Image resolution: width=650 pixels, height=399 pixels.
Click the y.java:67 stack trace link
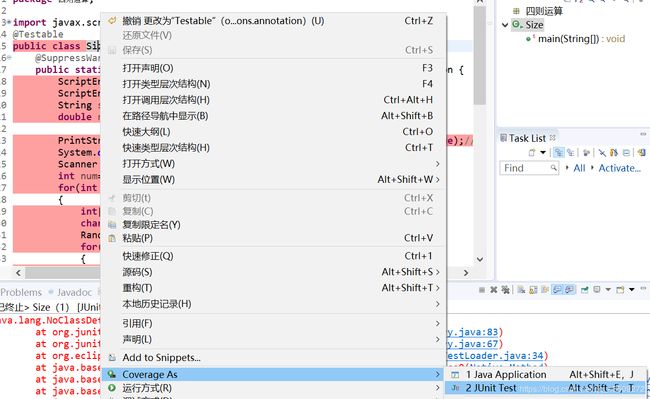472,344
